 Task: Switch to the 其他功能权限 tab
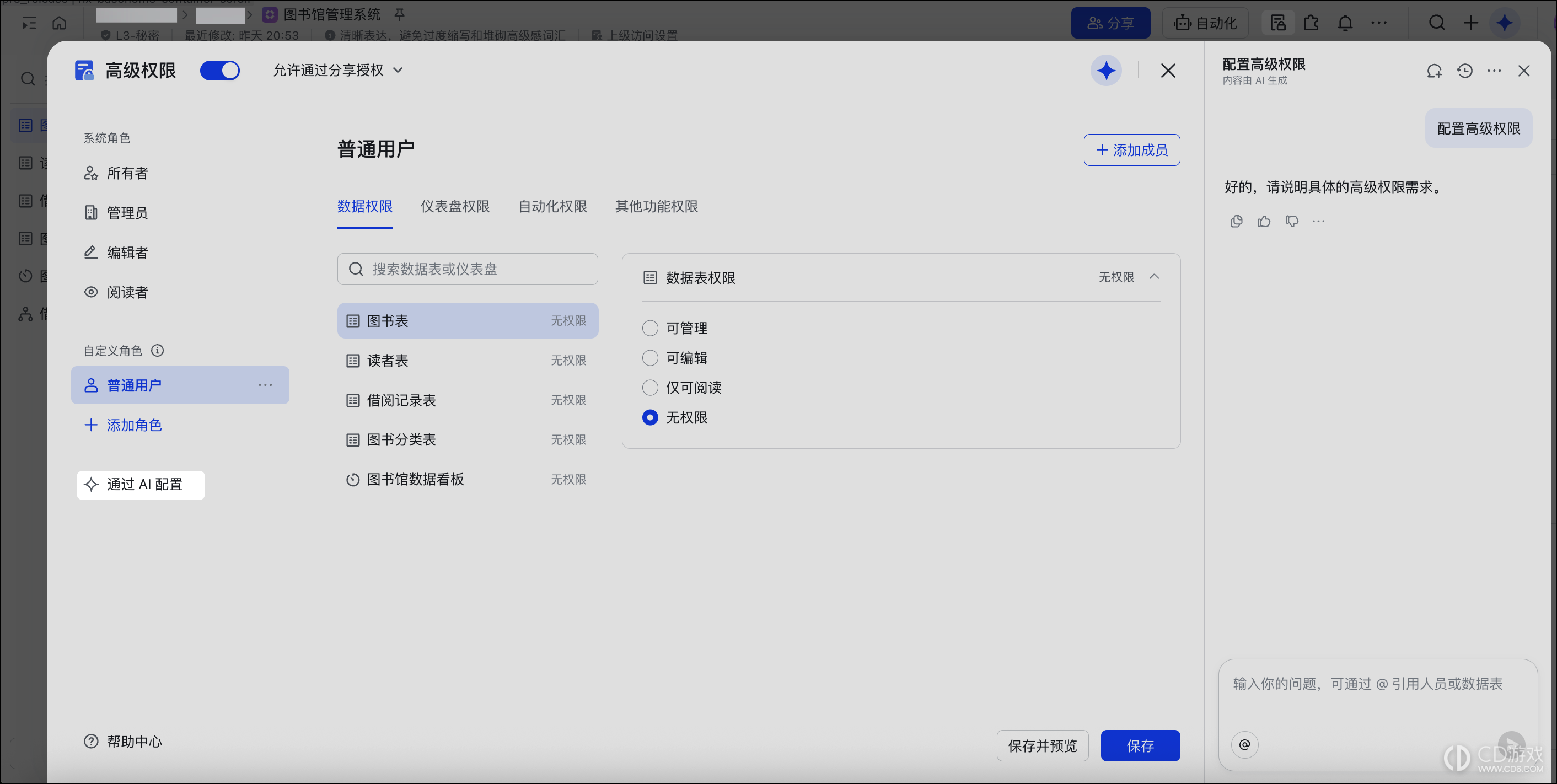657,207
